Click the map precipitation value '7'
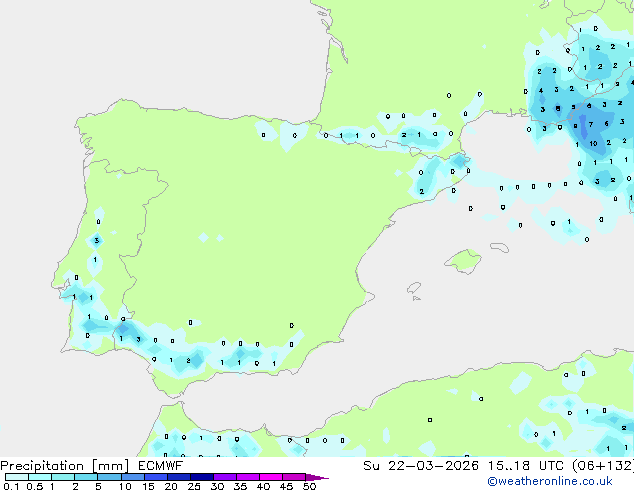This screenshot has height=490, width=634. (x=591, y=124)
